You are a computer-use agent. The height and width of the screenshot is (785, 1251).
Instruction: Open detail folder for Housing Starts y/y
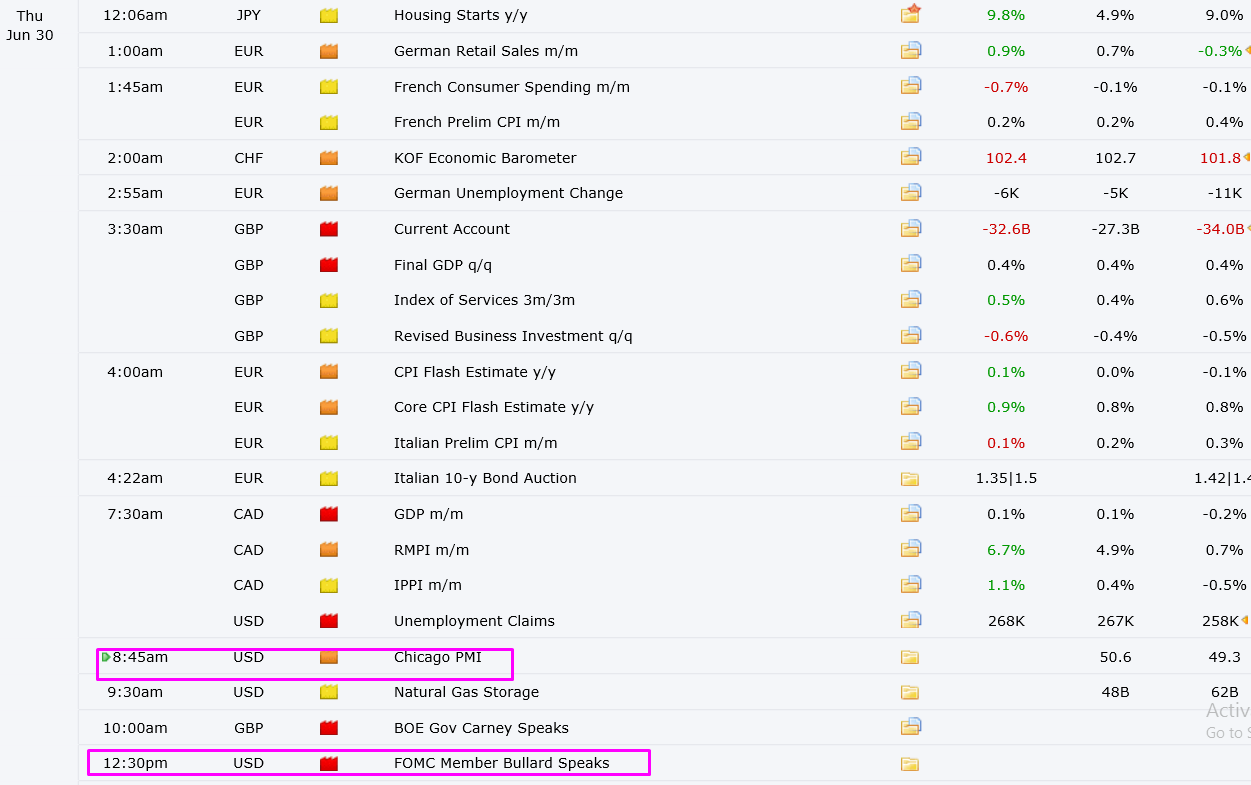(910, 15)
